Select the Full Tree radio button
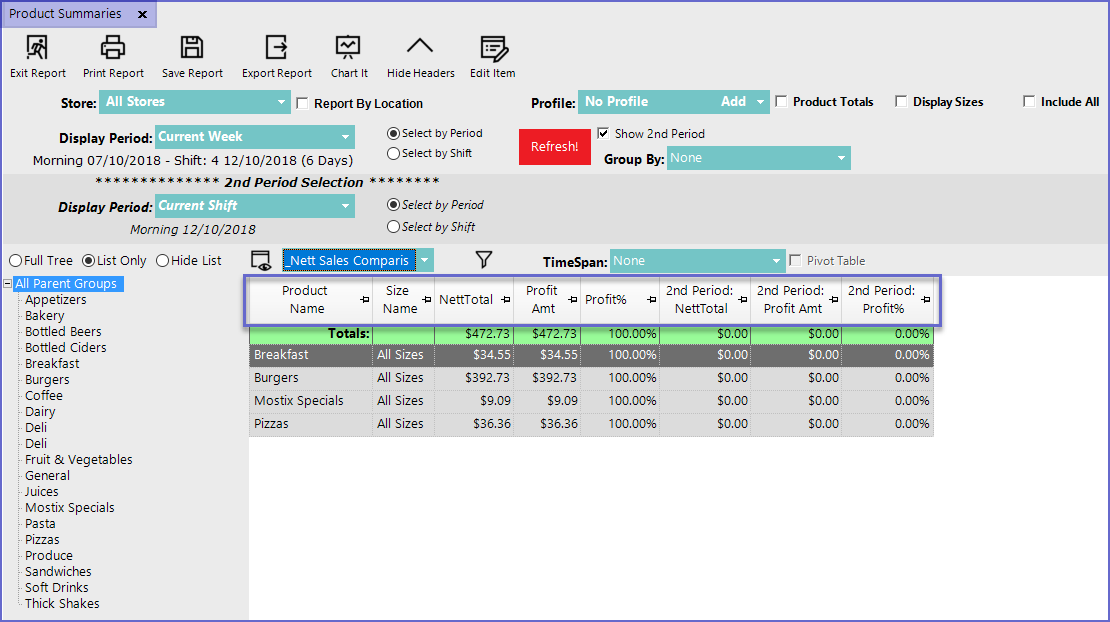The image size is (1110, 622). tap(15, 261)
